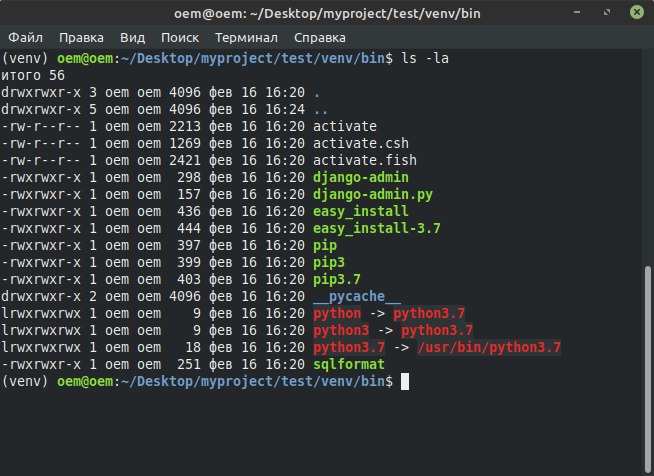Minimize the terminal window
Viewport: 654px width, 476px height.
[x=577, y=13]
